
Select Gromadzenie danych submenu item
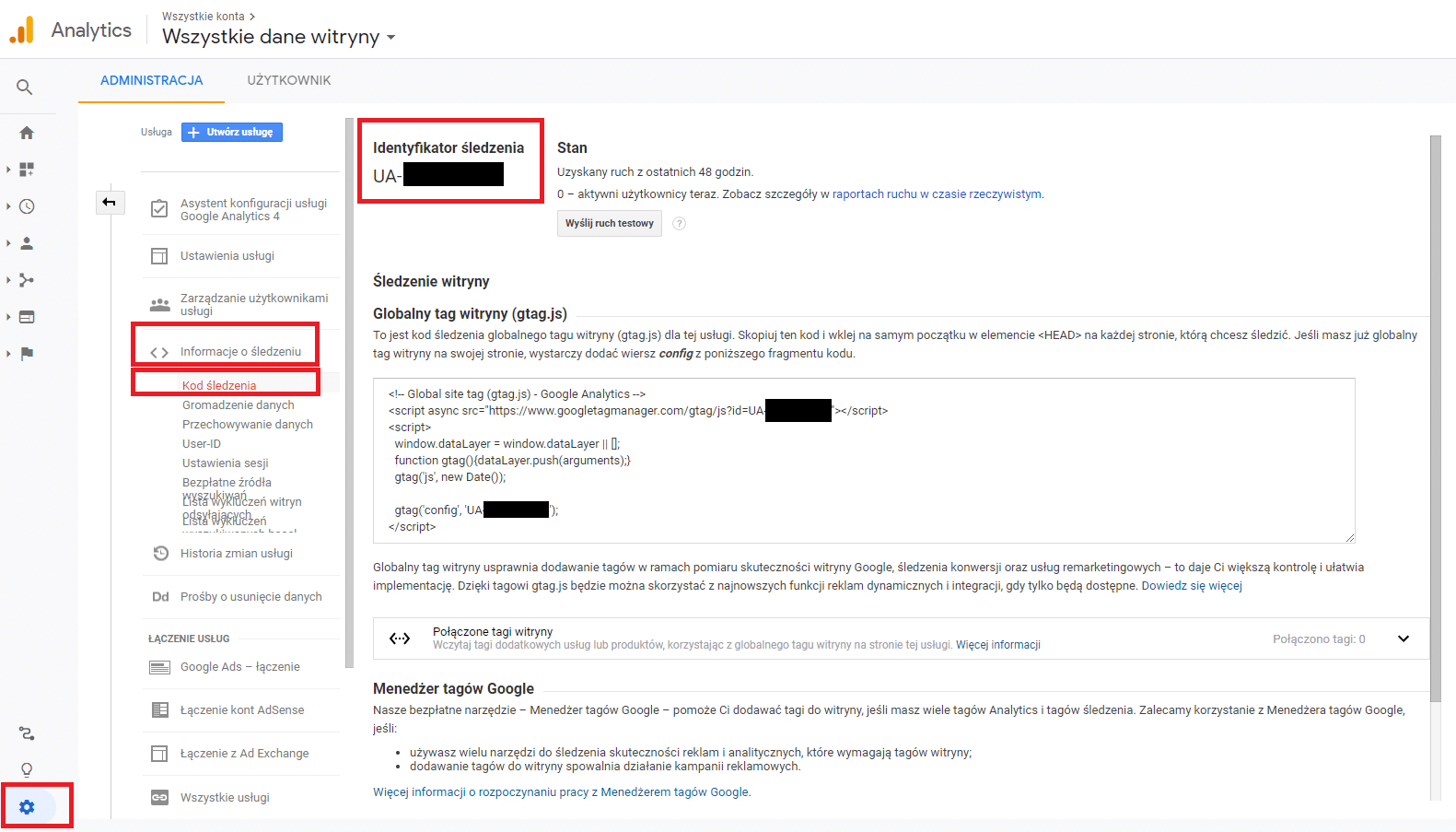(239, 405)
